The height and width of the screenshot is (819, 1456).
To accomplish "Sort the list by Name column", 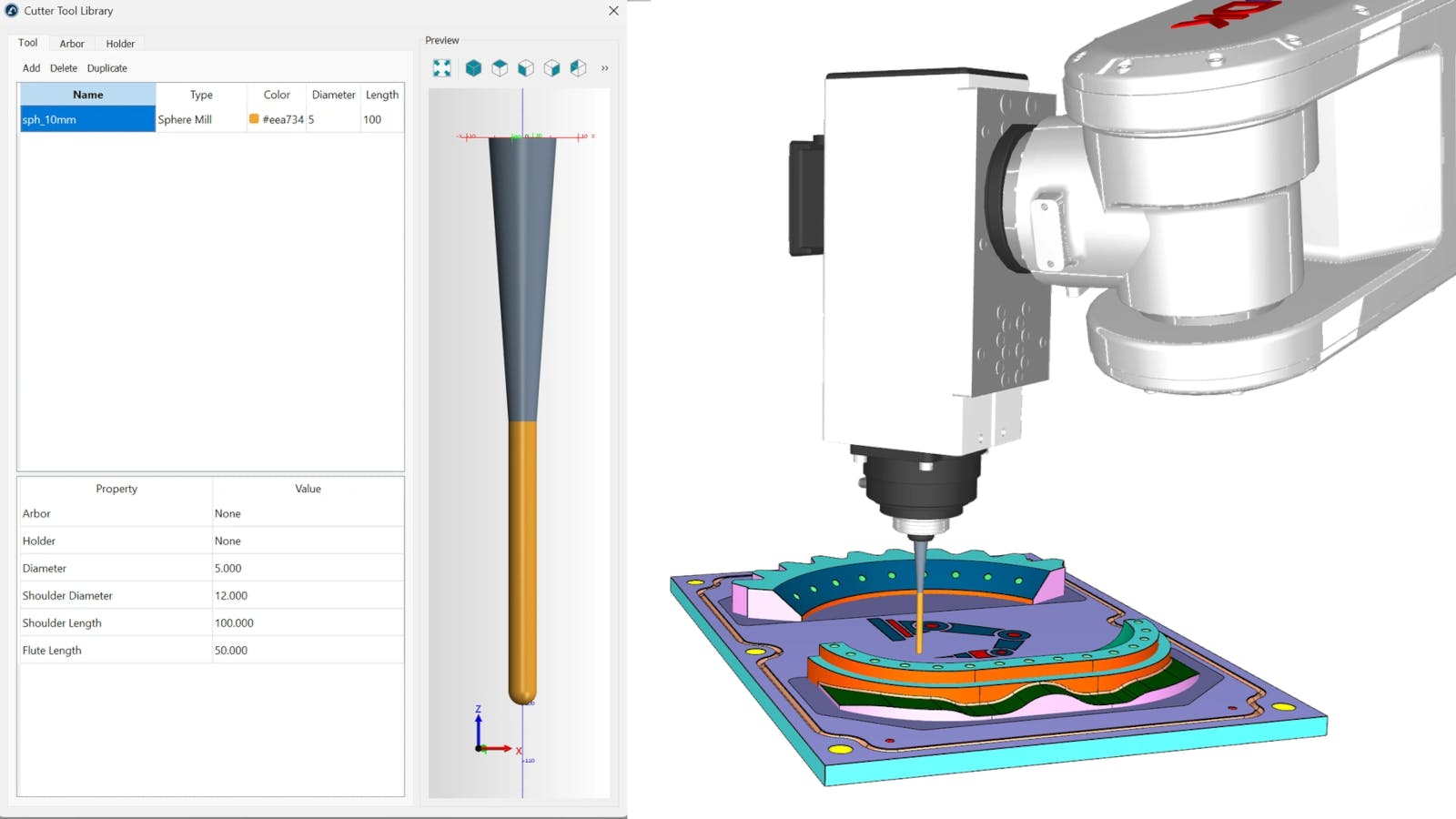I will [87, 95].
